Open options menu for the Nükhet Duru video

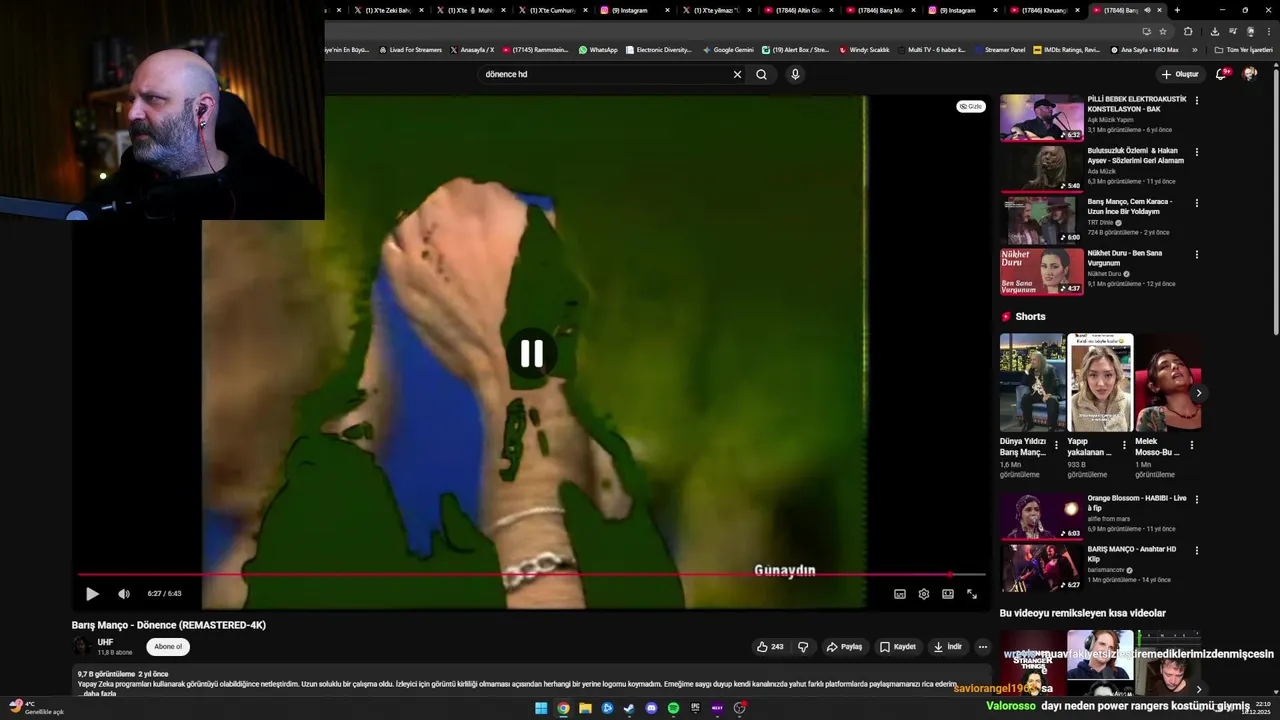coord(1196,254)
